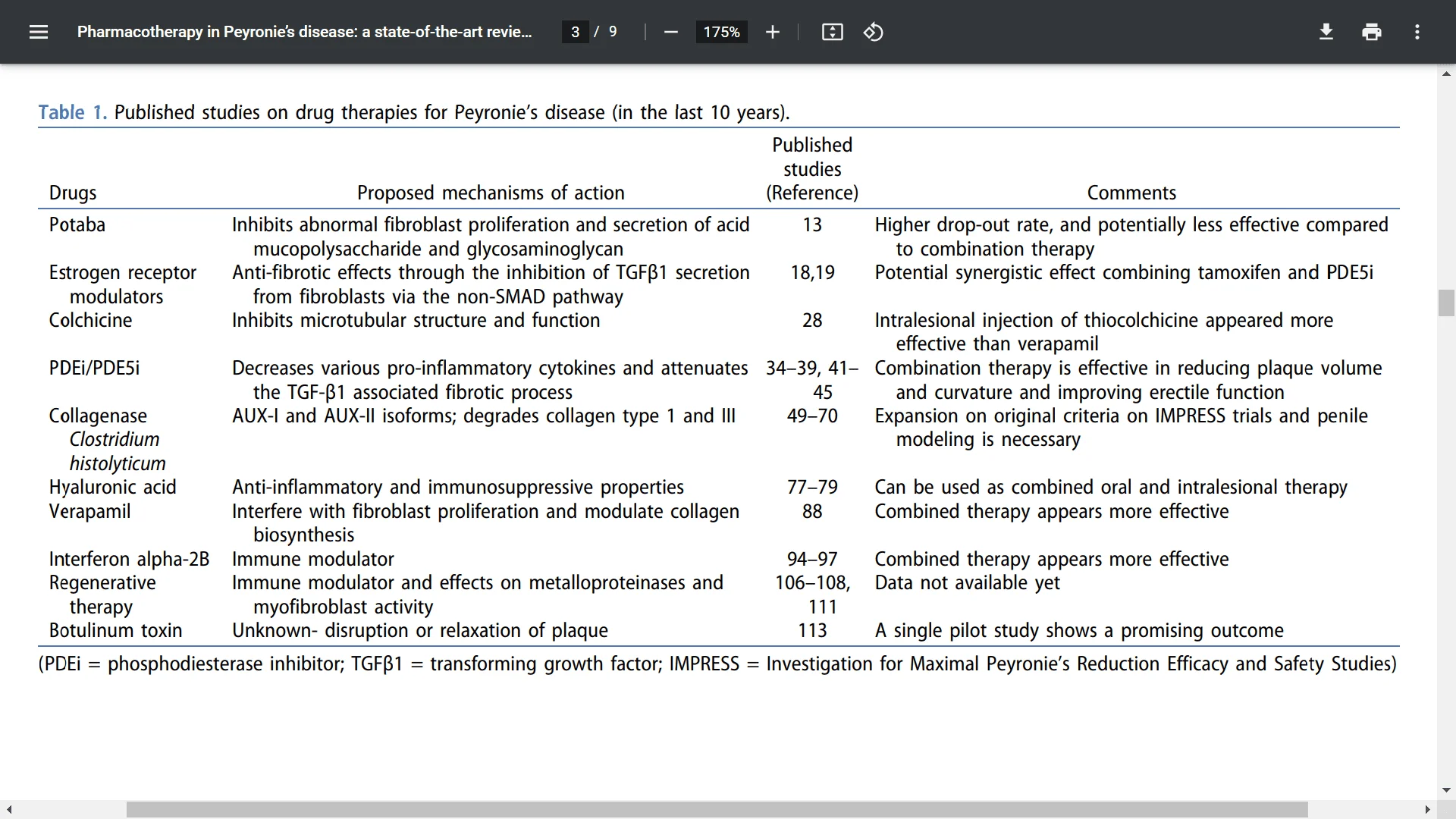Viewport: 1456px width, 819px height.
Task: Click the 'Colchicine' drug cell
Action: point(90,320)
